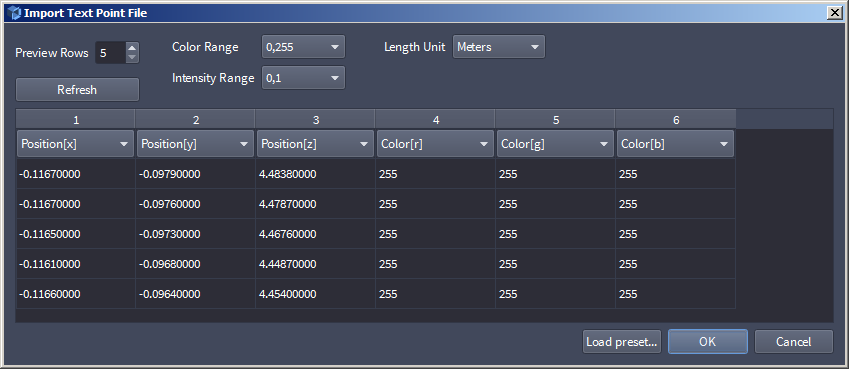Confirm import with OK button
Screen dimensions: 849x369
(708, 342)
